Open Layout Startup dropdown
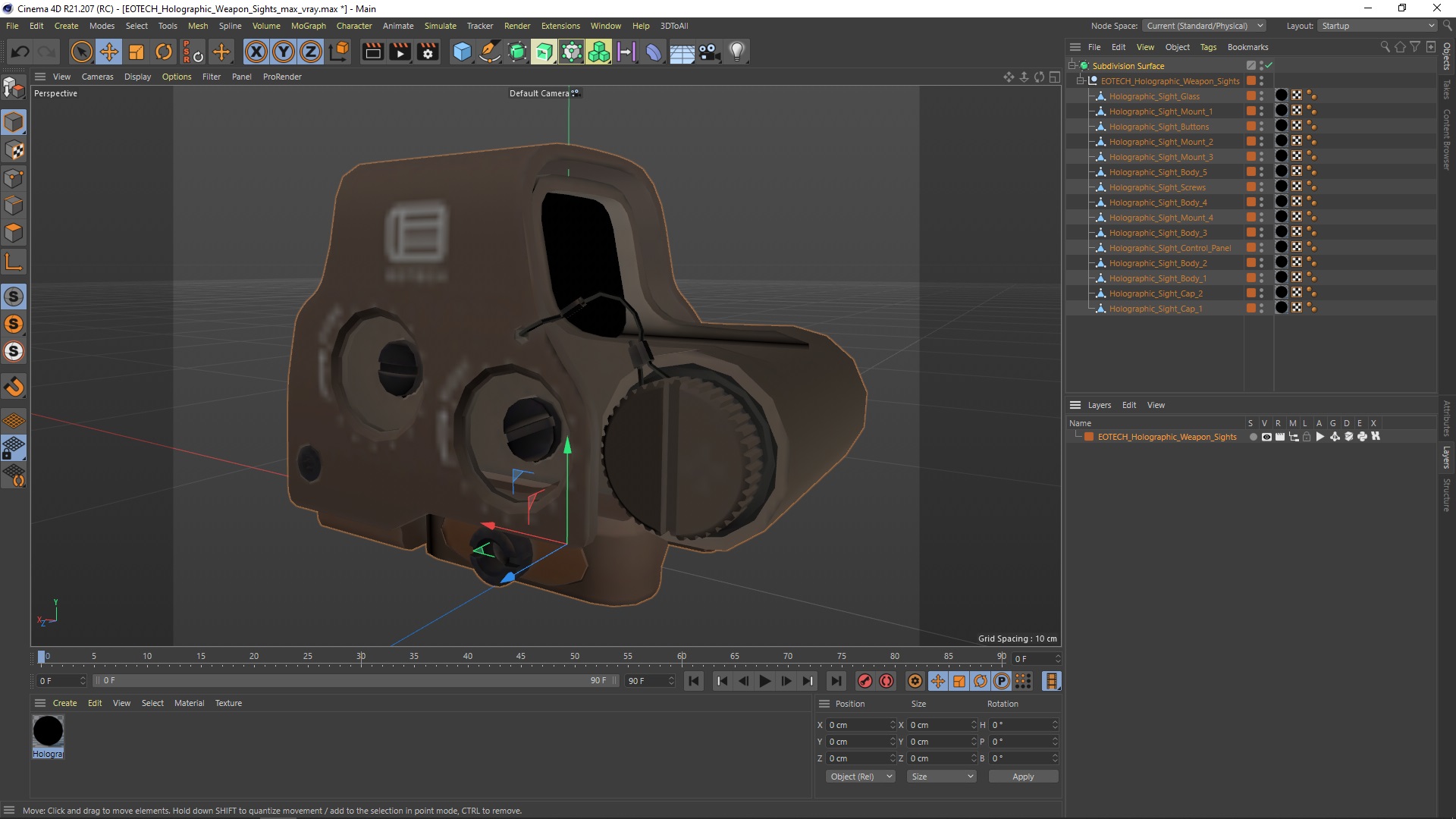 coord(1376,26)
